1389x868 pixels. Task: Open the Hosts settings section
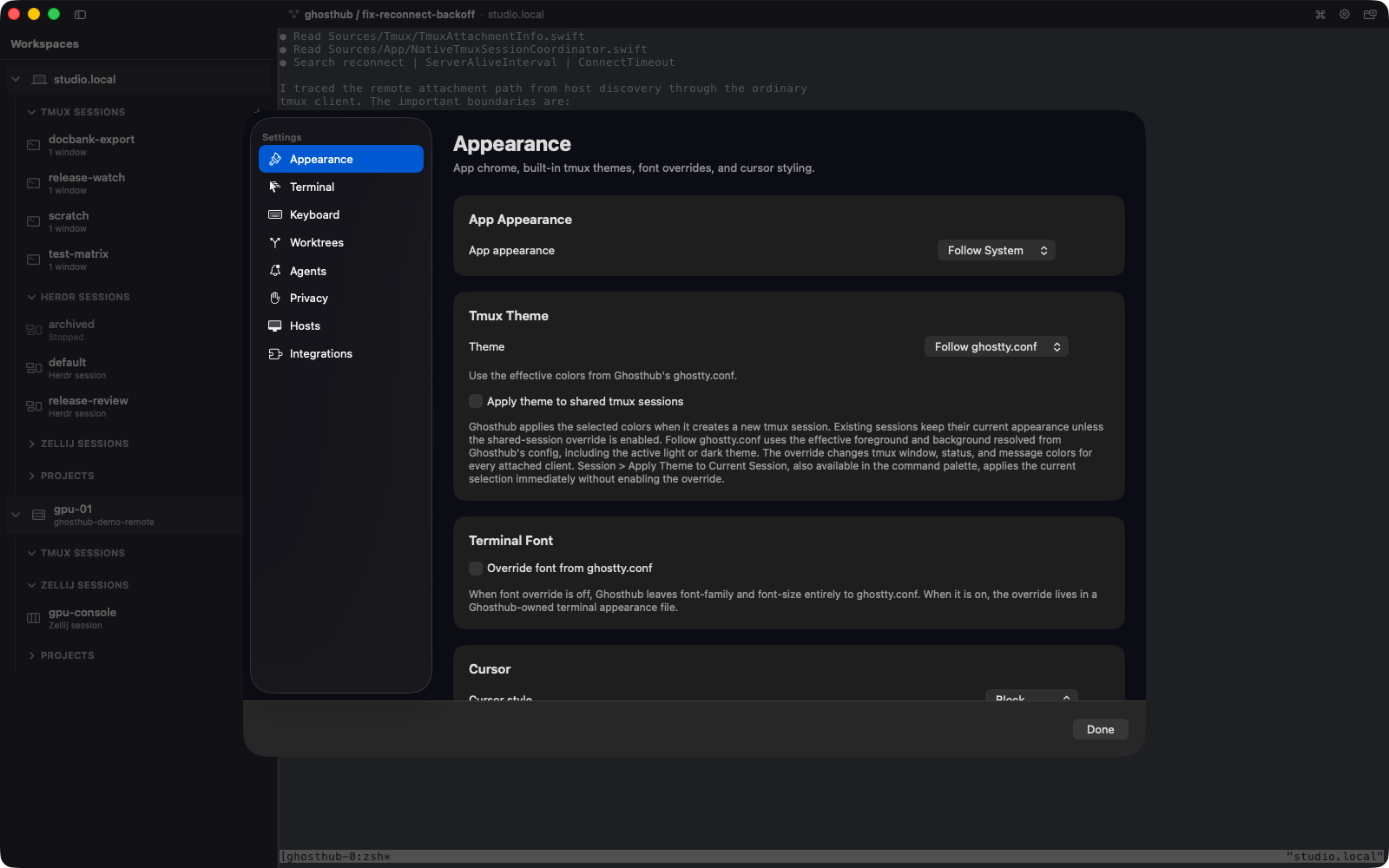click(x=341, y=325)
